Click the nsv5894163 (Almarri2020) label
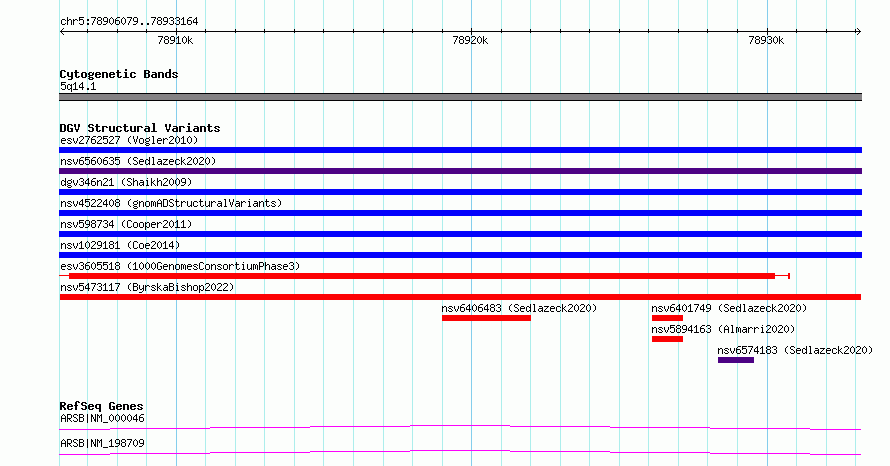 pos(723,329)
